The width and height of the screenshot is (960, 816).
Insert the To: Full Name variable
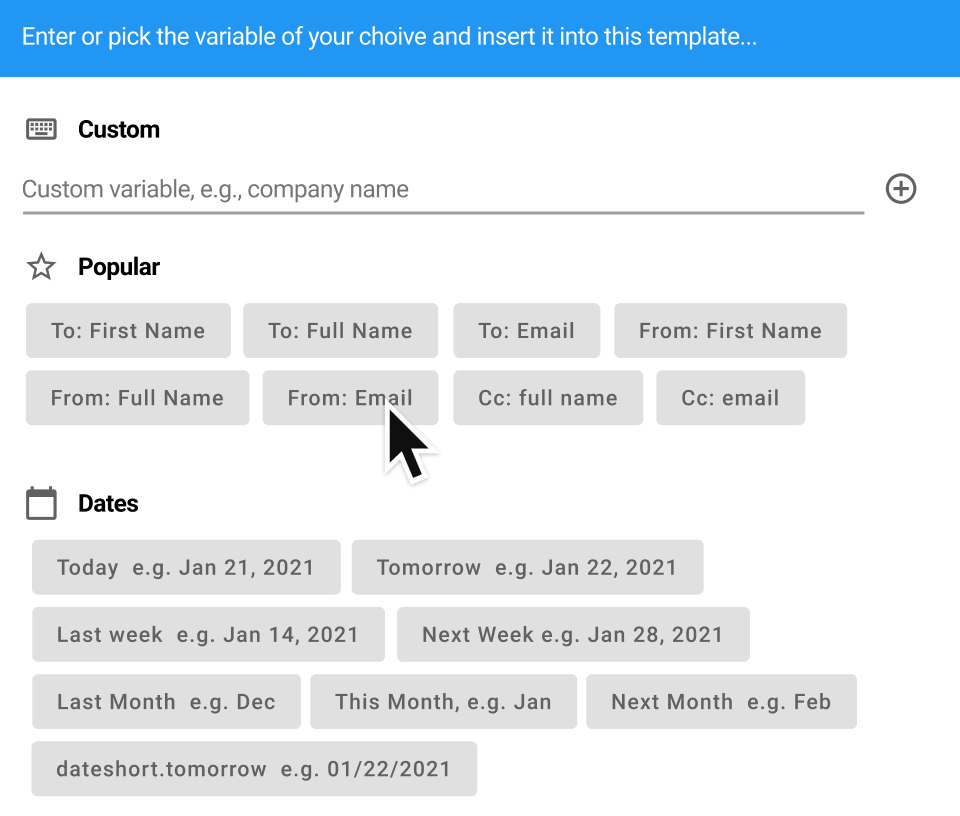pyautogui.click(x=340, y=330)
